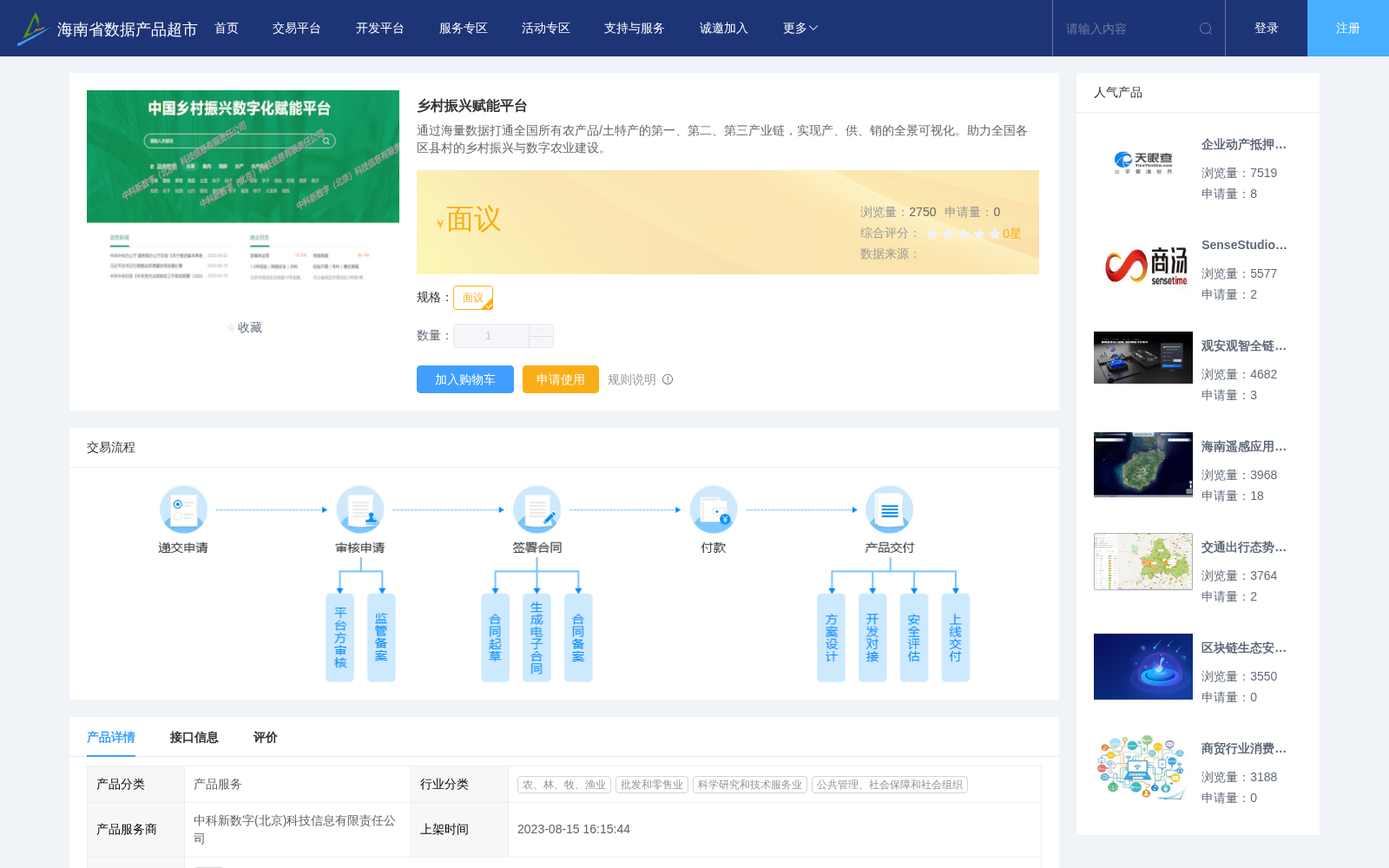Screen dimensions: 1389x868
Task: Open the 企业动产抵押 product title link
Action: pyautogui.click(x=1244, y=145)
